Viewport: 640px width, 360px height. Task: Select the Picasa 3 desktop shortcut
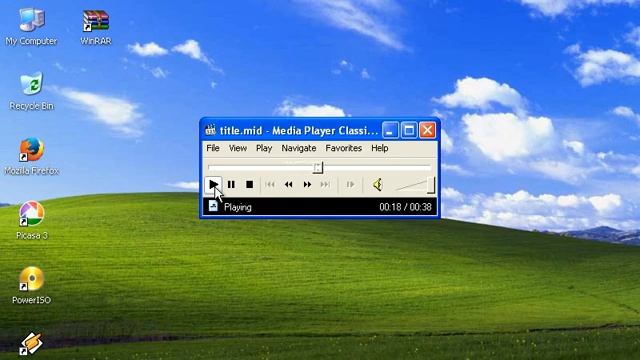[x=31, y=220]
